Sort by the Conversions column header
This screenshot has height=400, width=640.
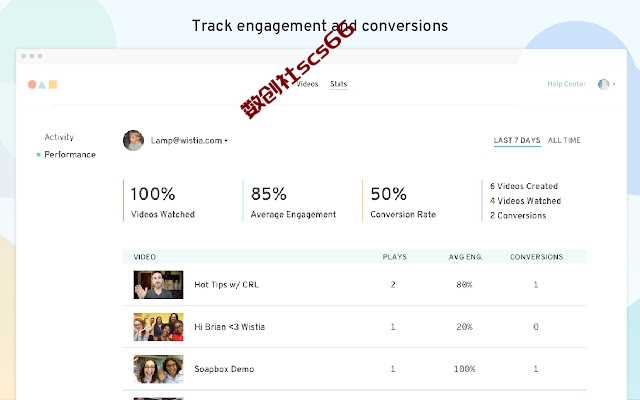(536, 257)
